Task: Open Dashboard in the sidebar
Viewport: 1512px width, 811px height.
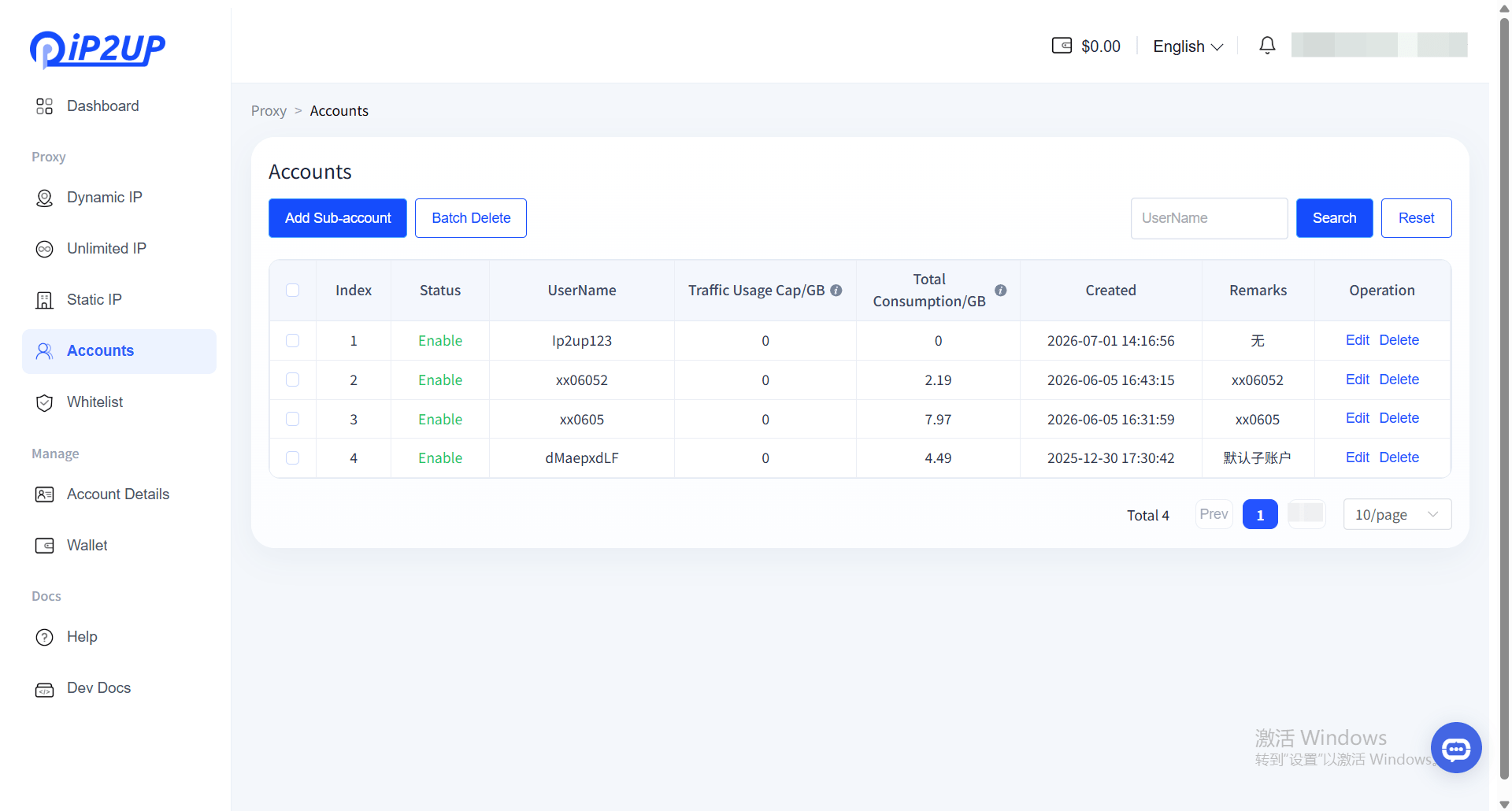Action: pyautogui.click(x=119, y=106)
